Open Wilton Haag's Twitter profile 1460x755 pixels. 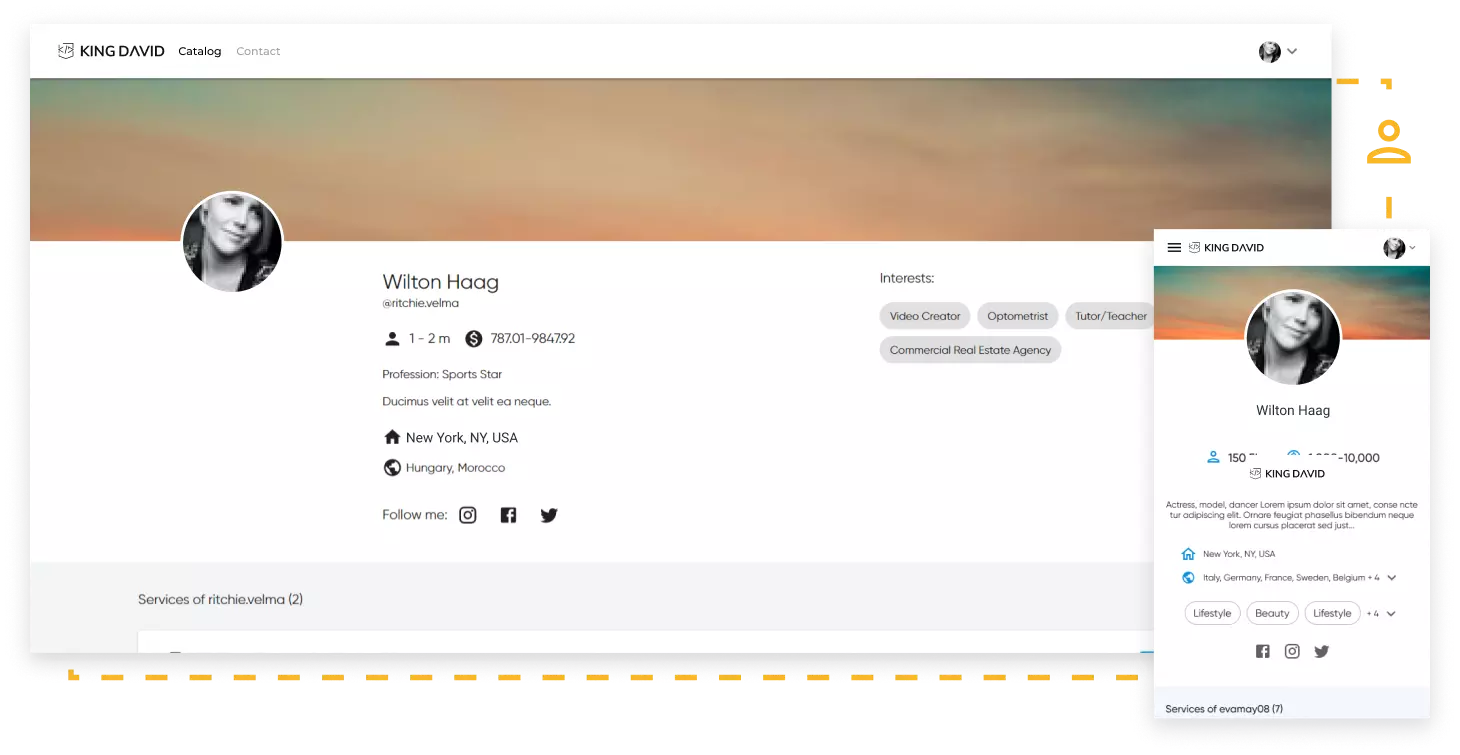(548, 514)
